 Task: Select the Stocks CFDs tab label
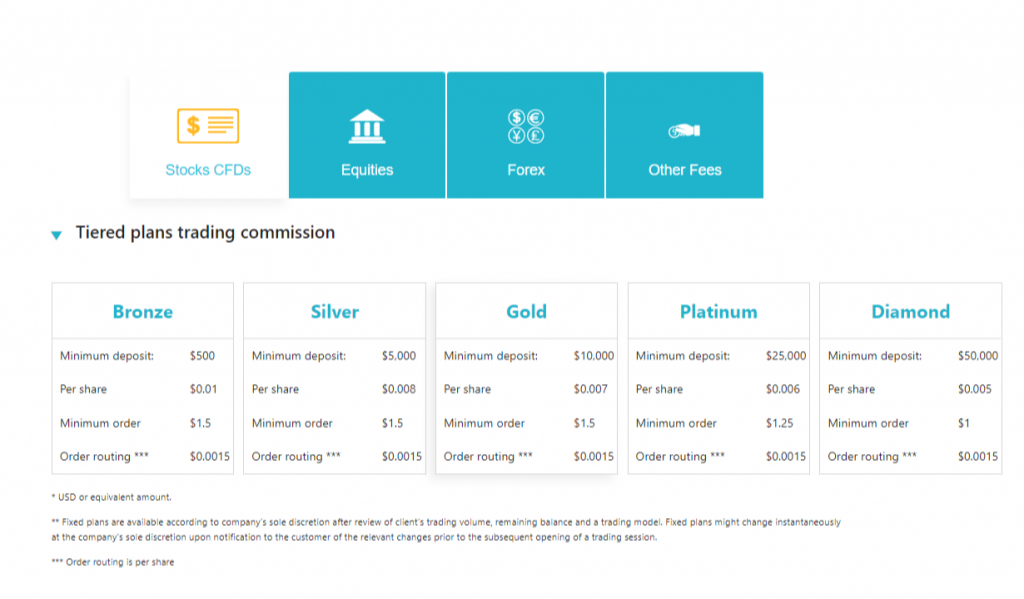pyautogui.click(x=208, y=170)
